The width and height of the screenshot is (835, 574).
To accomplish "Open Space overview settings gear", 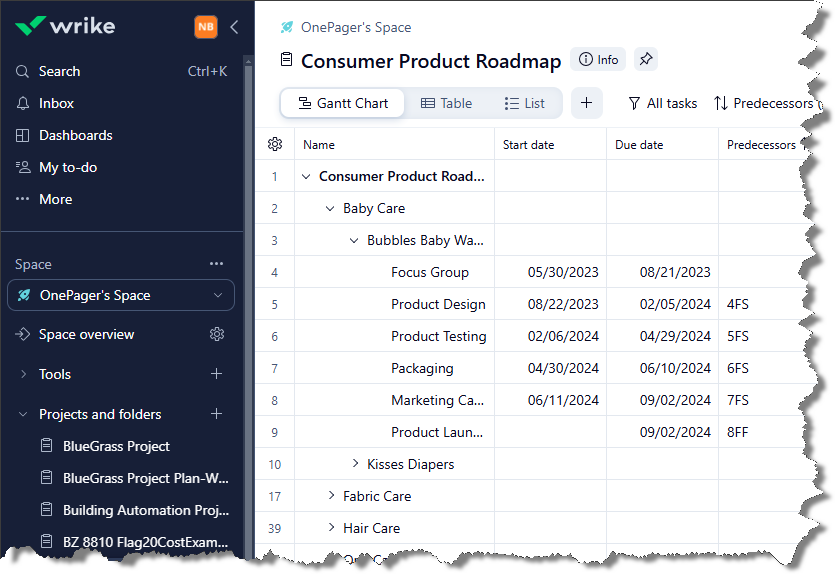I will click(x=217, y=334).
